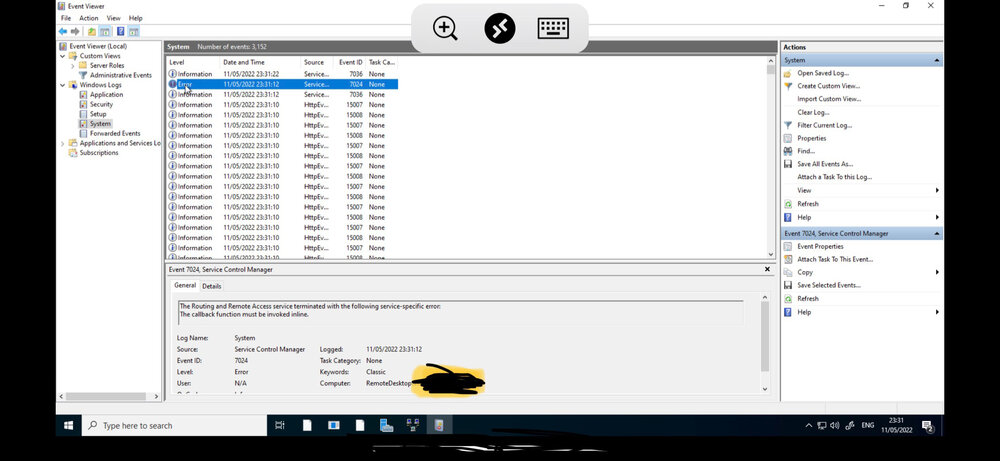1000x461 pixels.
Task: Select the System log in tree
Action: [x=100, y=124]
